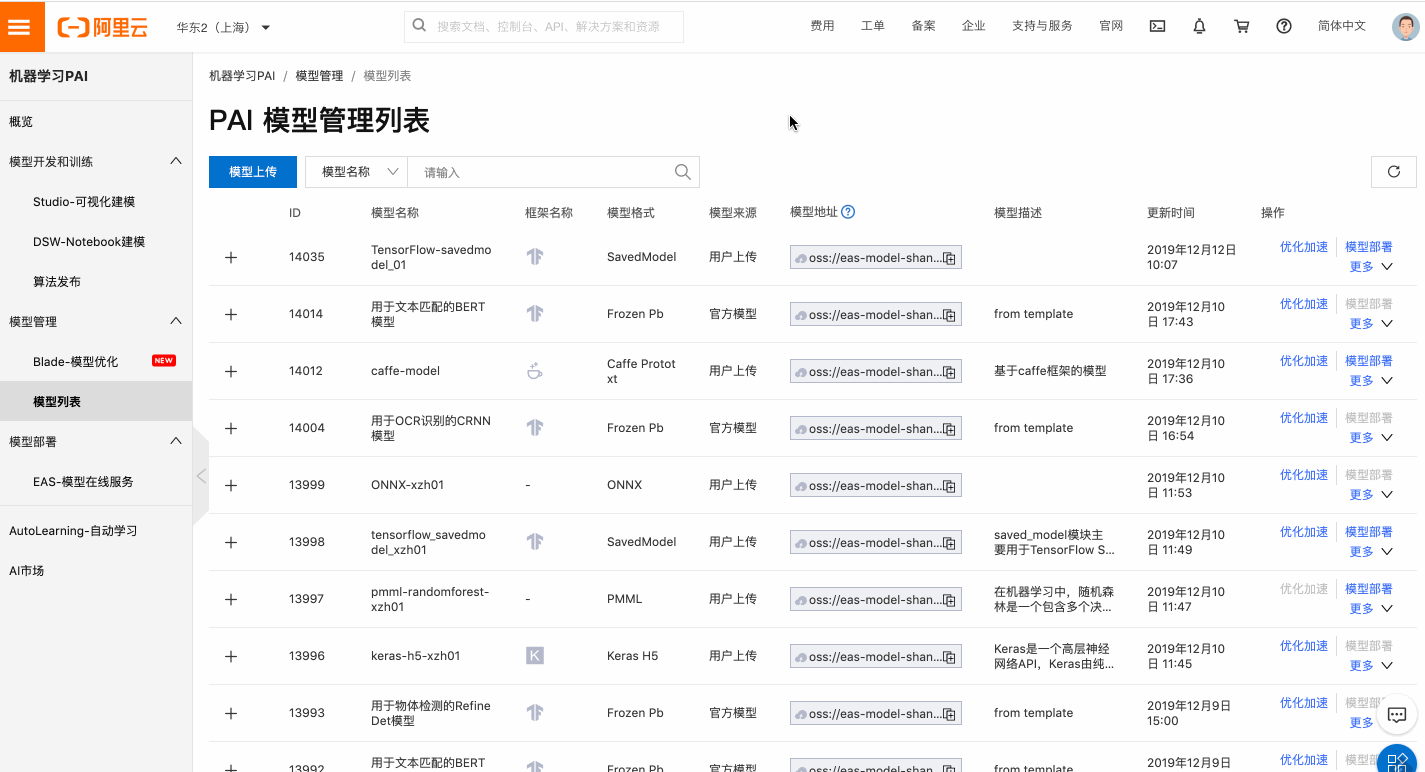Open 费用 in the top navigation
The image size is (1425, 772).
pos(822,25)
